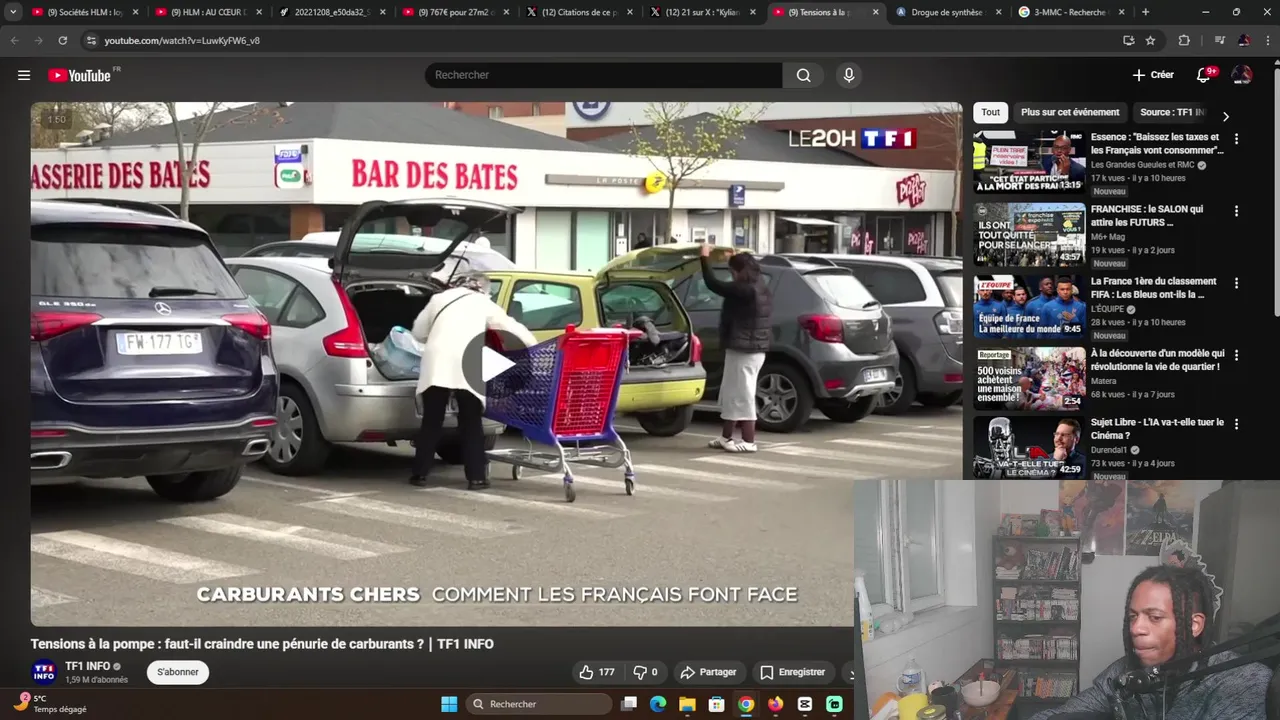The image size is (1280, 720).
Task: Open the notifications bell
Action: coord(1204,75)
